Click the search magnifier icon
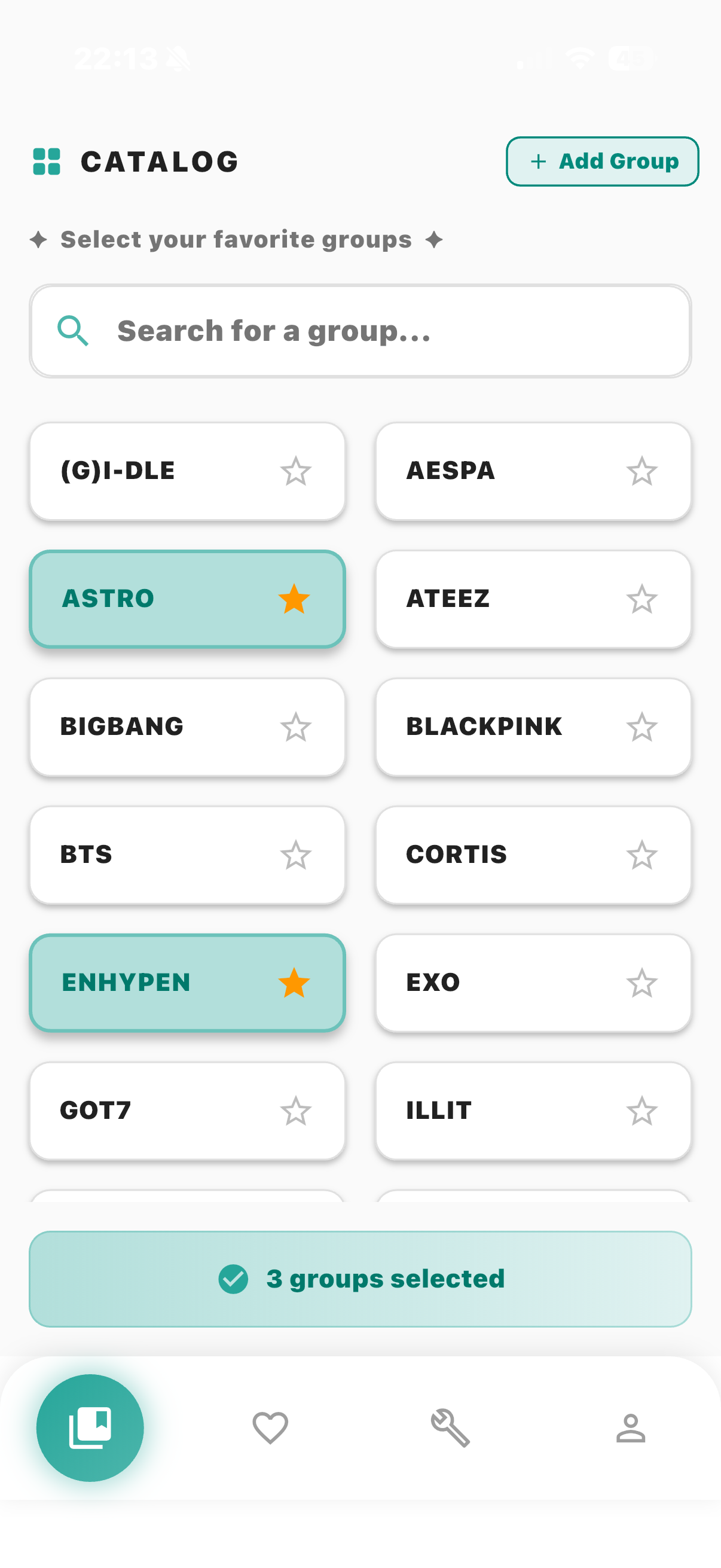 pos(73,331)
